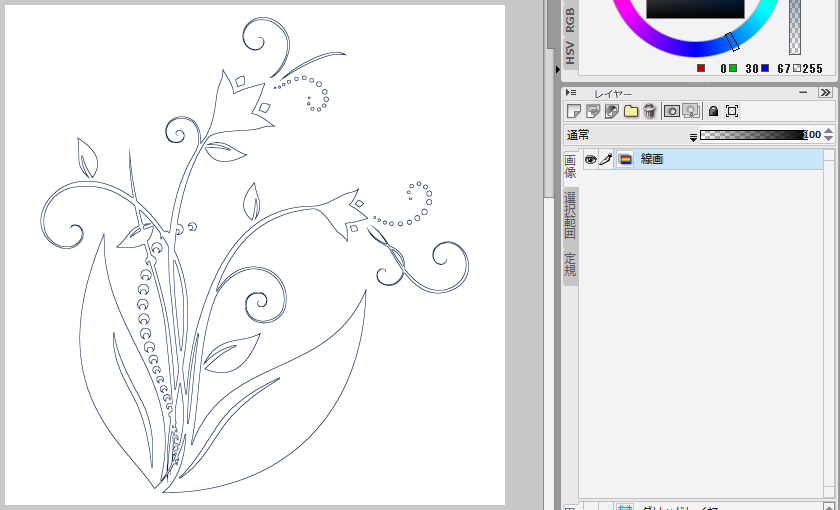Create a new layer folder
The image size is (840, 510).
(x=631, y=111)
